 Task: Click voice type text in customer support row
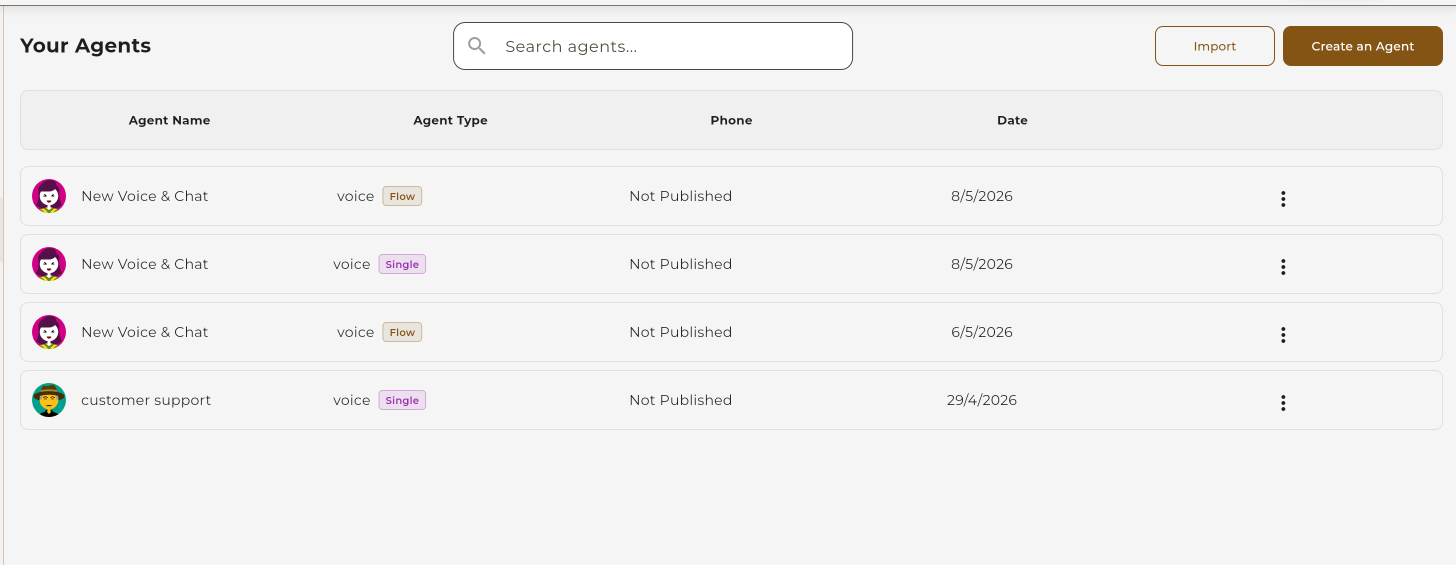coord(352,400)
